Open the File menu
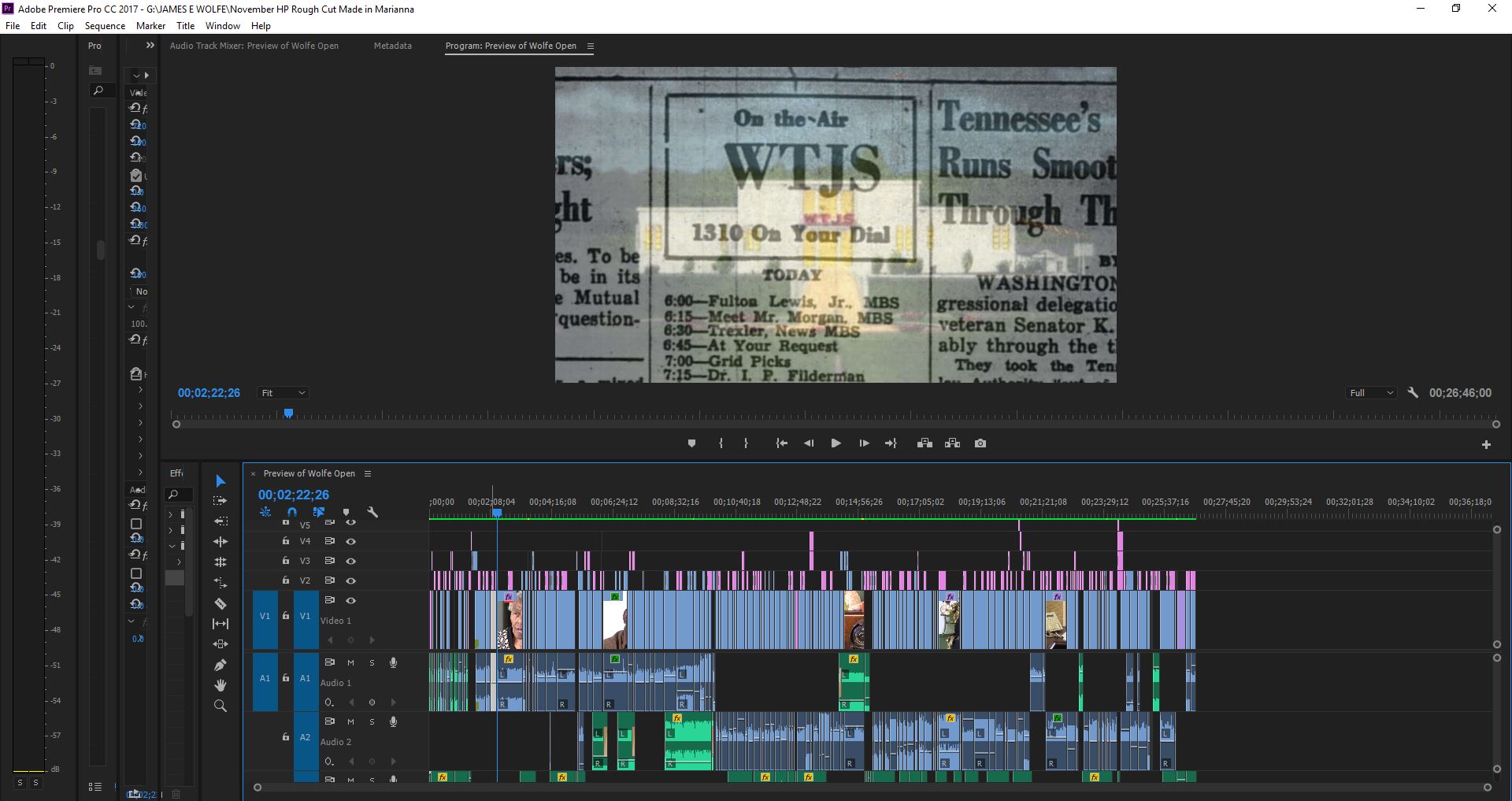The image size is (1512, 801). (x=13, y=25)
